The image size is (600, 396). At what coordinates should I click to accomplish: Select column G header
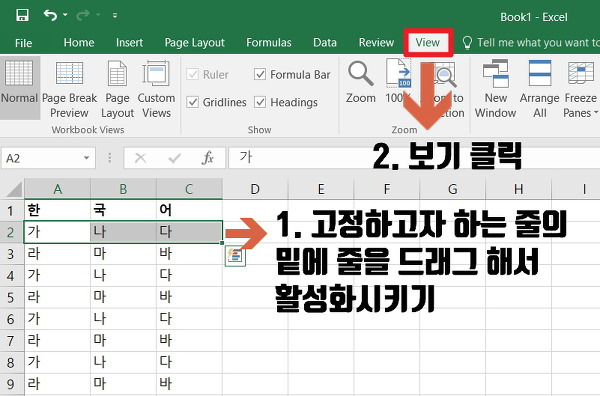tap(453, 189)
